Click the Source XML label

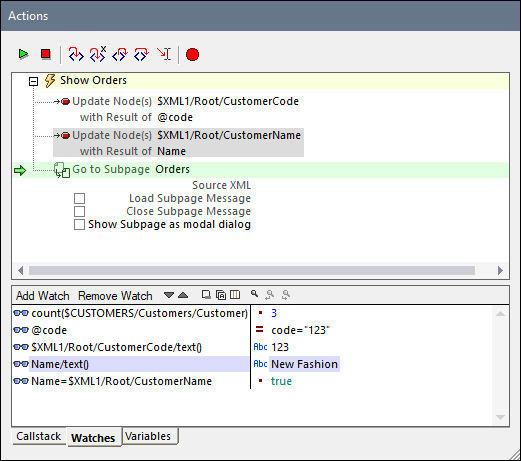(221, 185)
